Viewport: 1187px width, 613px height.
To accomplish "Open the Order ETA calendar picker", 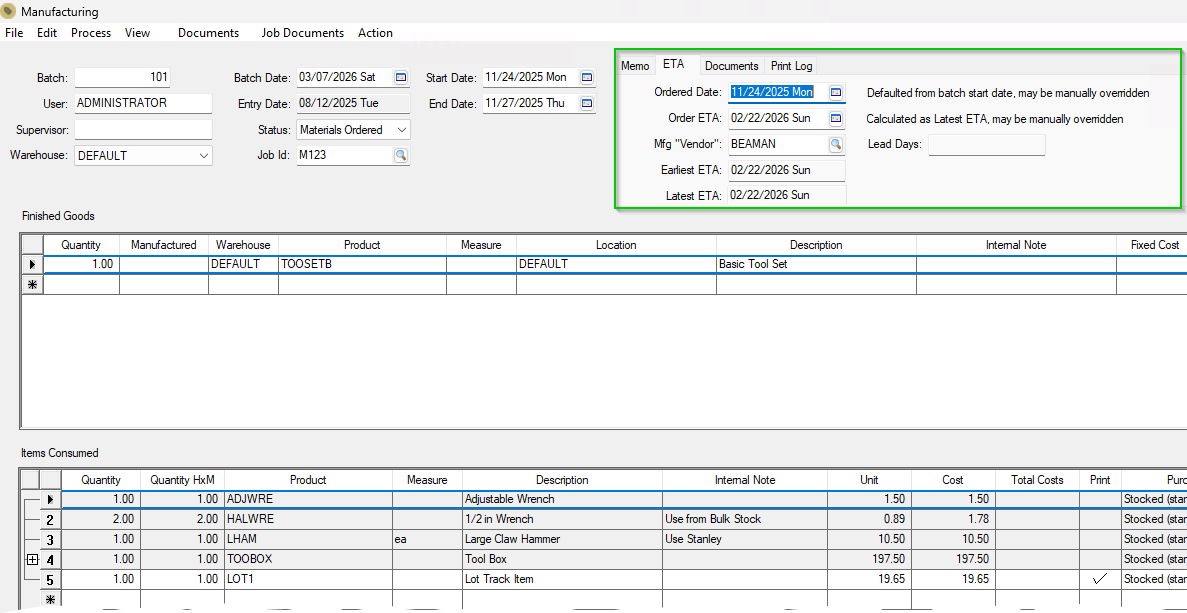I will [x=836, y=118].
